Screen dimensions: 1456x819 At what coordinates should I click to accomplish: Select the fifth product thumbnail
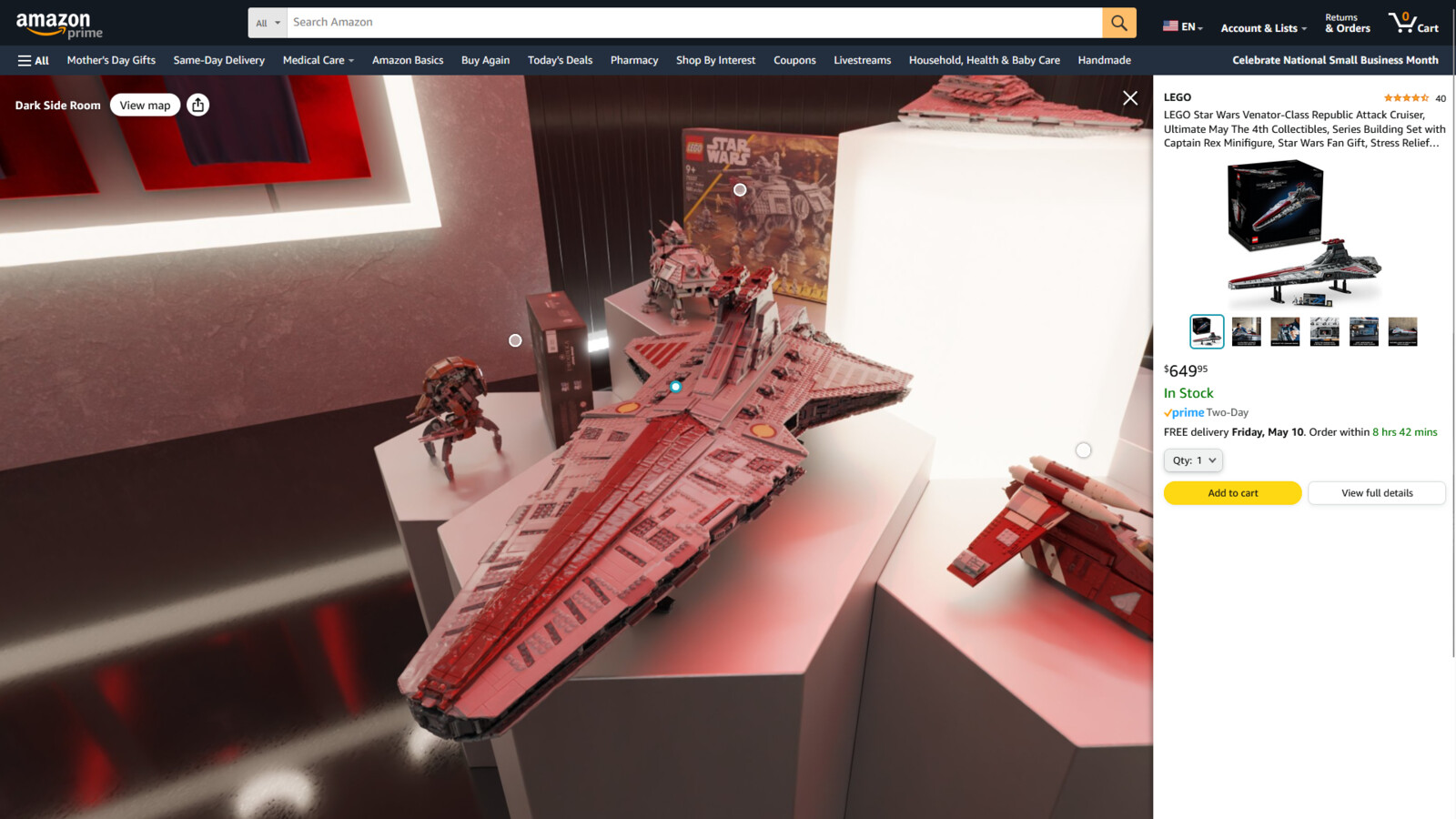click(x=1363, y=331)
